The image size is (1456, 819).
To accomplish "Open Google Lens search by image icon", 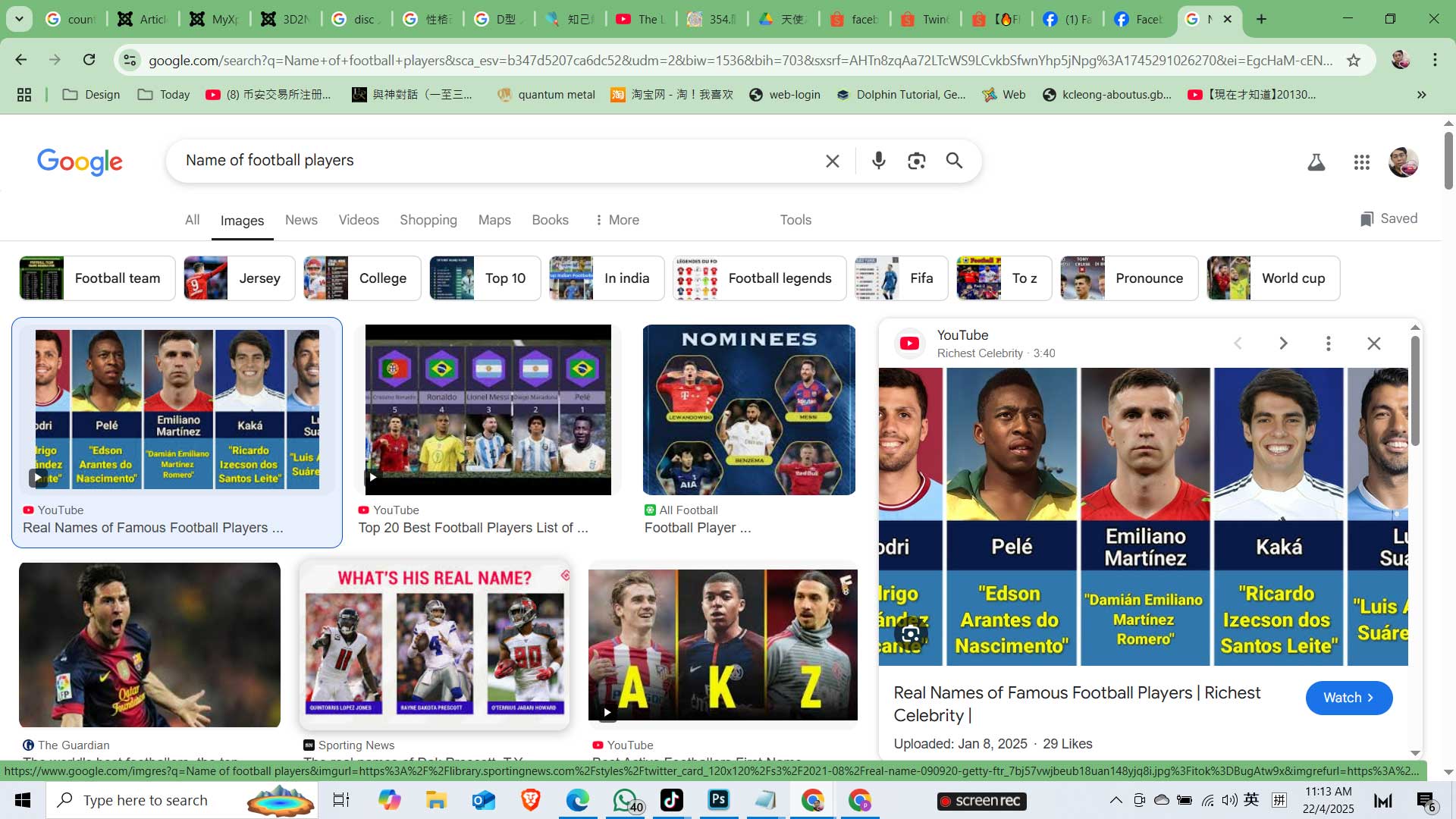I will (x=916, y=161).
